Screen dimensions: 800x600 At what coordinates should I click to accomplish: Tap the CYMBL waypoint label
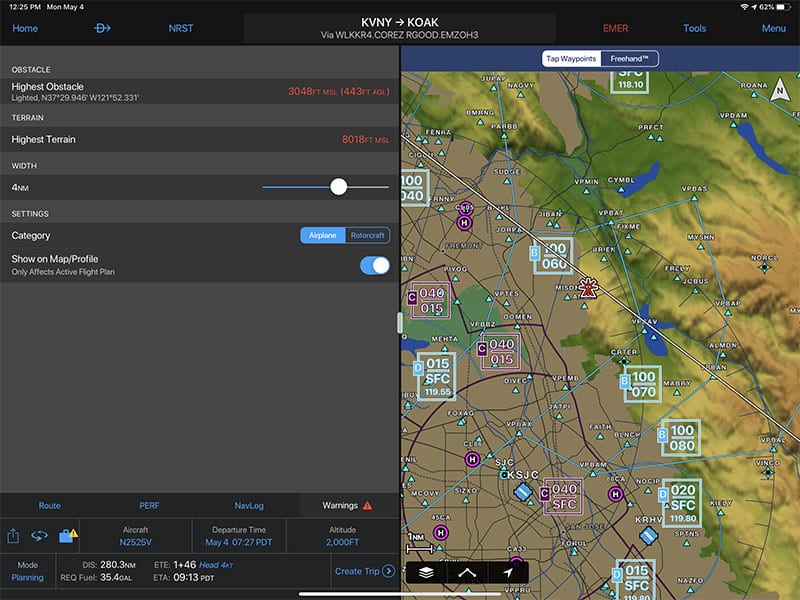[621, 180]
